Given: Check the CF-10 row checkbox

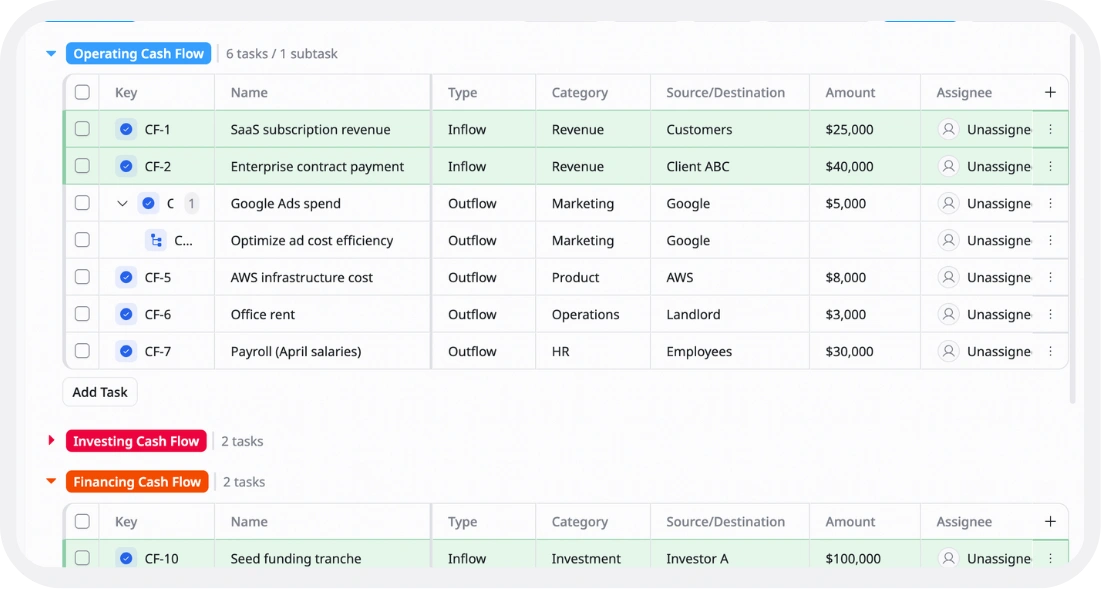Looking at the screenshot, I should [82, 558].
